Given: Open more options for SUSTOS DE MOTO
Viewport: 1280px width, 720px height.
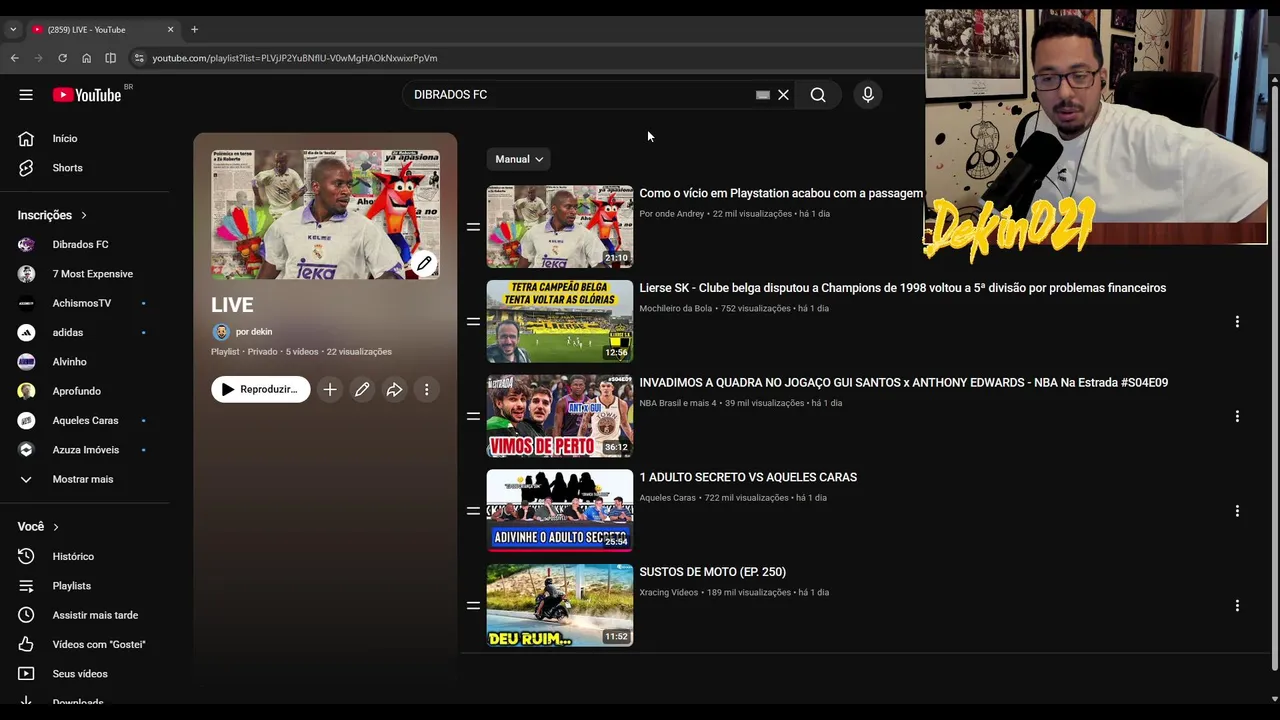Looking at the screenshot, I should (x=1237, y=605).
